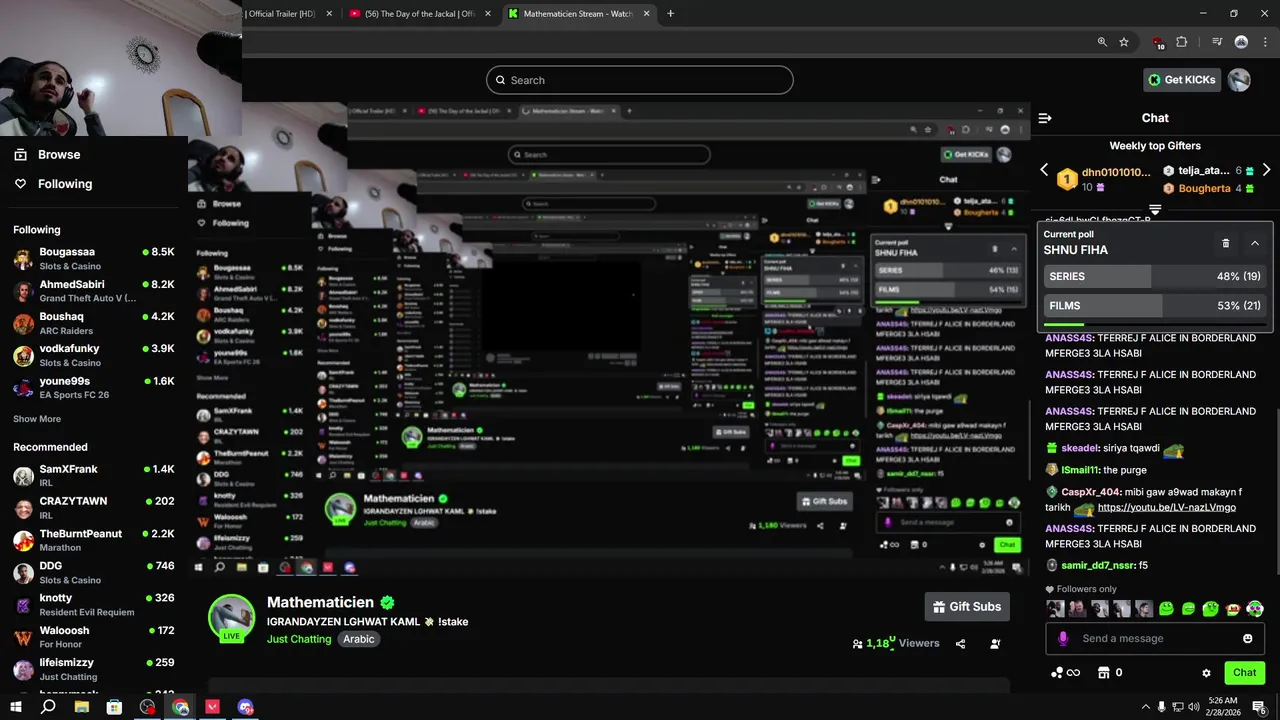This screenshot has height=720, width=1280.
Task: Collapse chat with the Chat header icon
Action: click(x=1045, y=118)
